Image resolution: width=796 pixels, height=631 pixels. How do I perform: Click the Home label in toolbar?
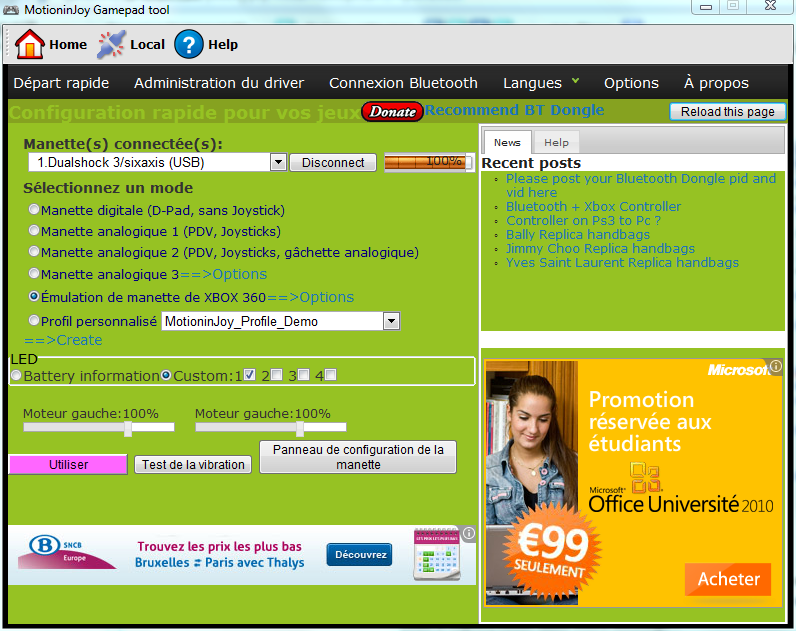[68, 45]
